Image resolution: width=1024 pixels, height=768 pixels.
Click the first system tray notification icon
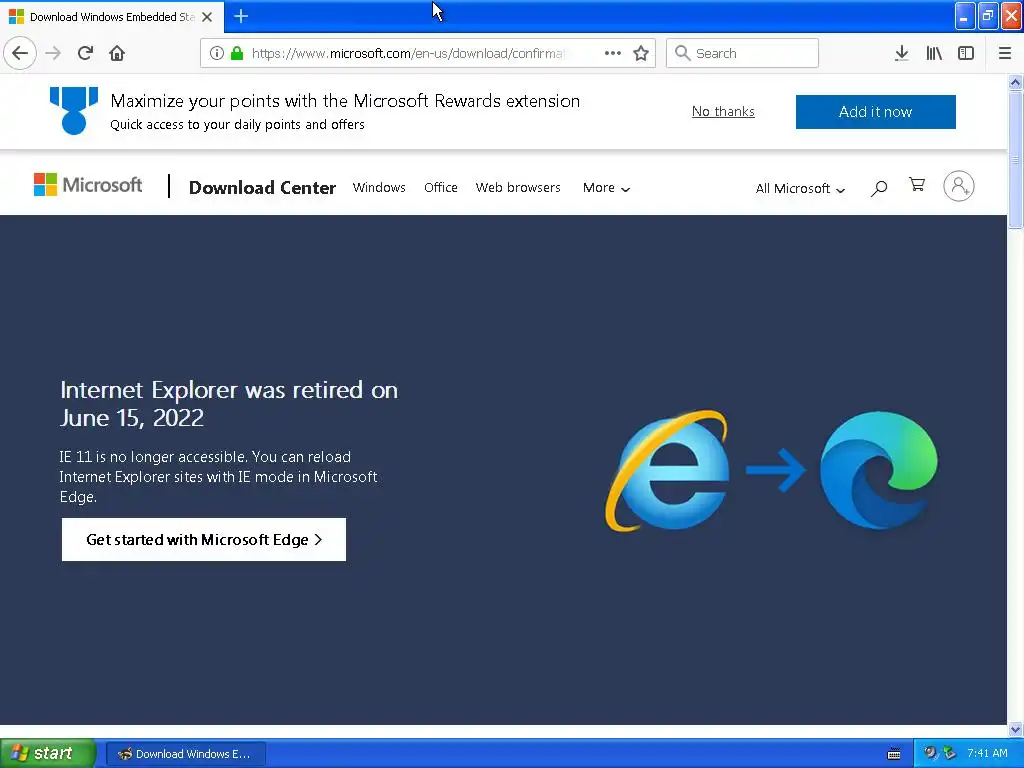[930, 753]
